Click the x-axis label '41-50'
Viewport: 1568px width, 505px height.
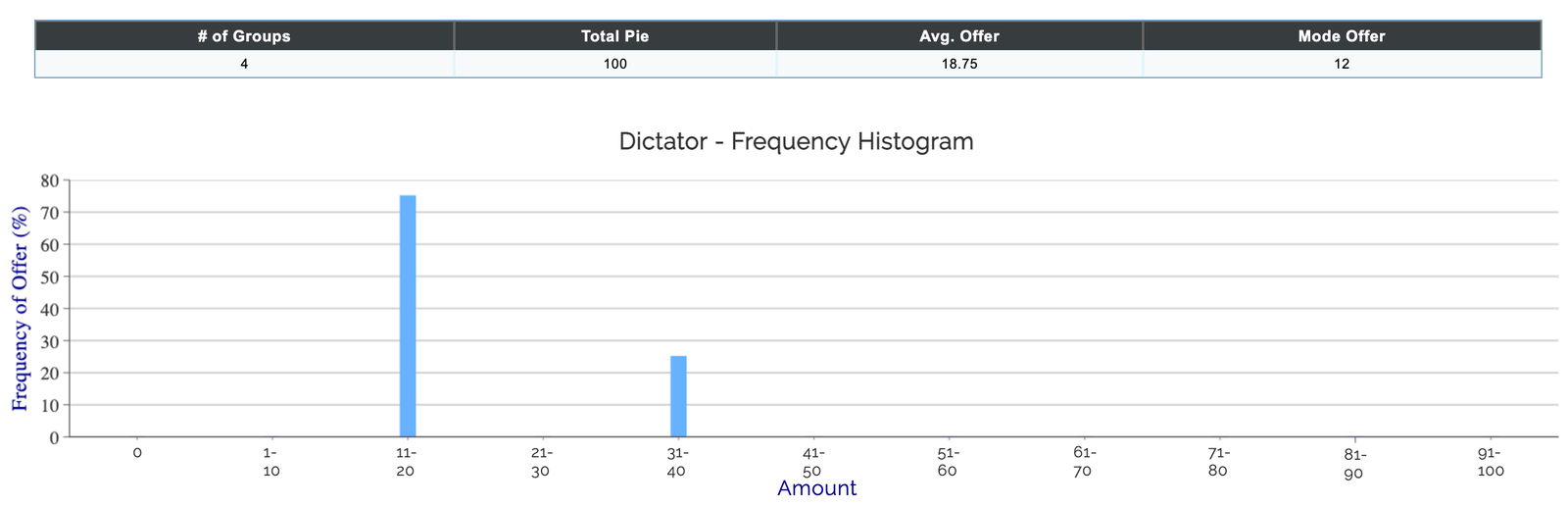[813, 462]
